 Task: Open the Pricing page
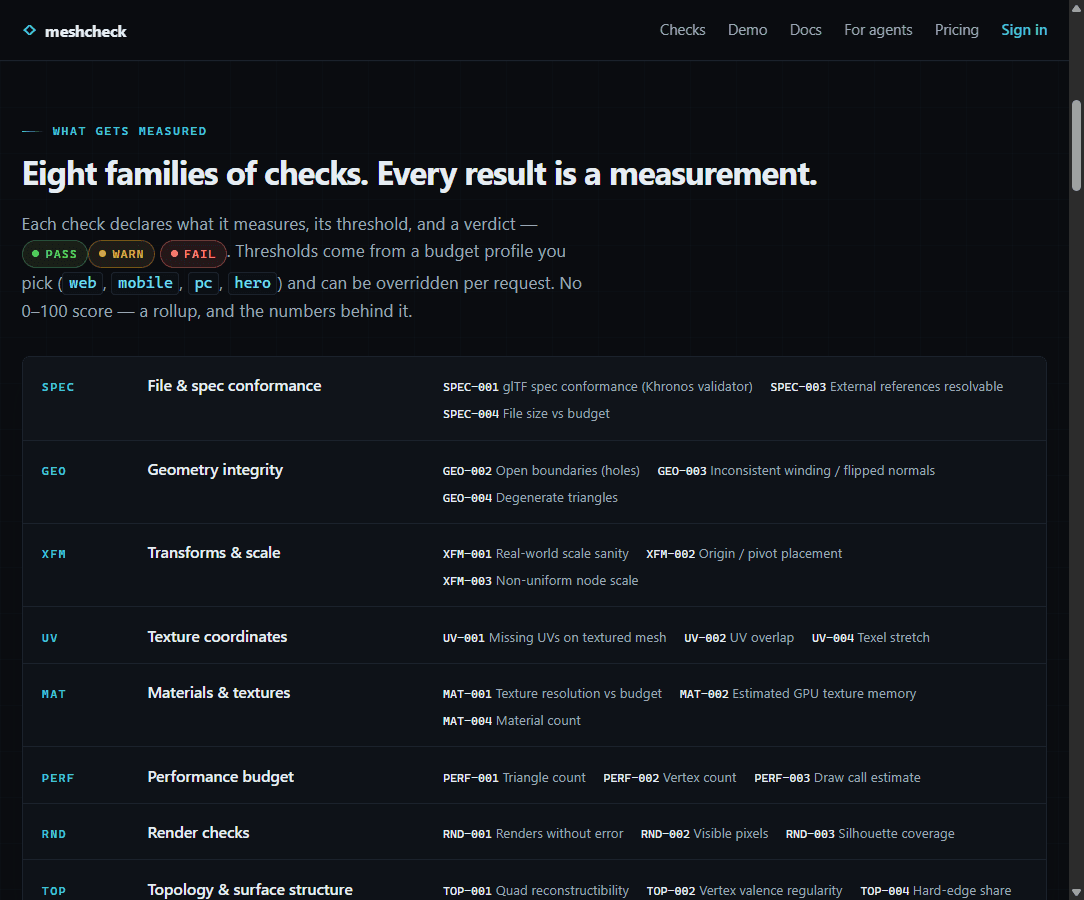pos(957,30)
